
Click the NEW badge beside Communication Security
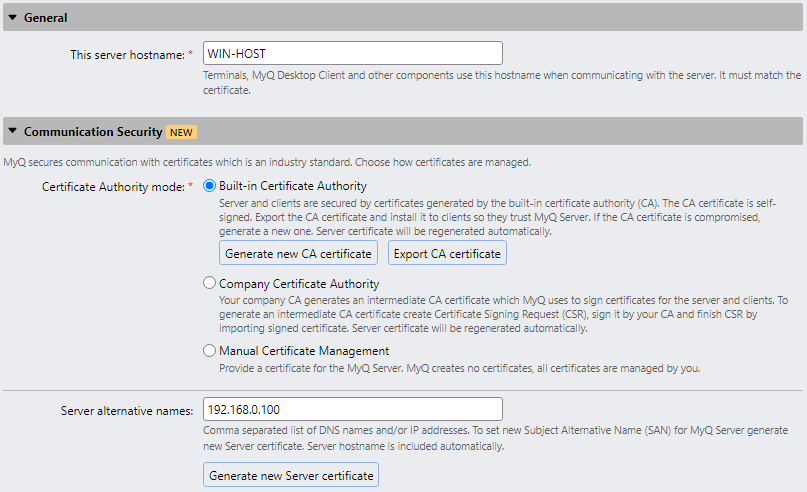(181, 132)
